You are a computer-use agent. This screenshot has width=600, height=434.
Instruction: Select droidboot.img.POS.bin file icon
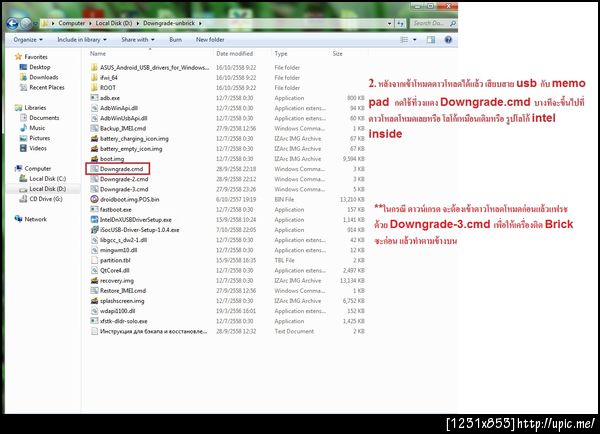tap(94, 199)
